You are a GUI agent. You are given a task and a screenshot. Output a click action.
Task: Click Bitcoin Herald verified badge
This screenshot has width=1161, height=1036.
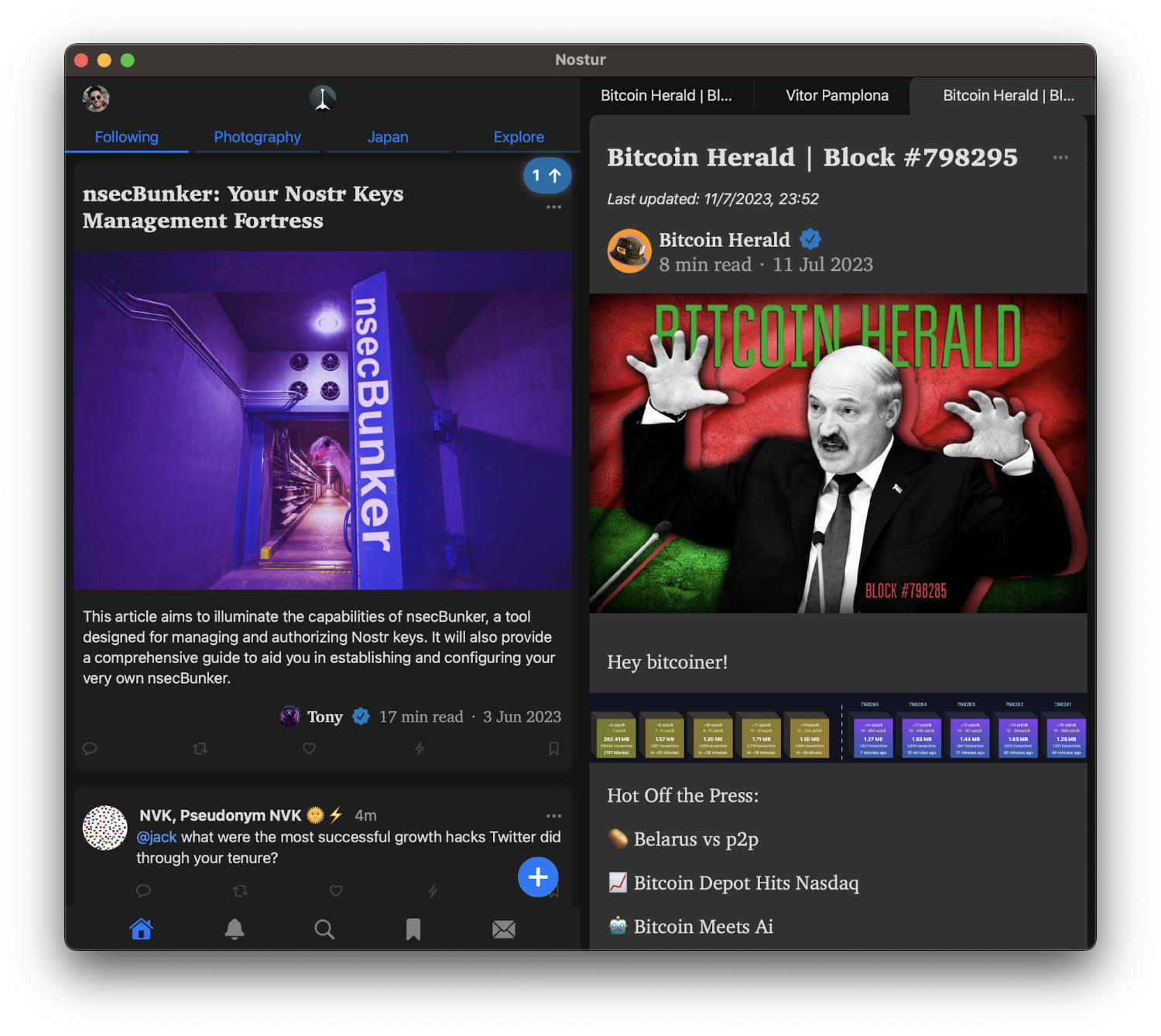pyautogui.click(x=810, y=238)
